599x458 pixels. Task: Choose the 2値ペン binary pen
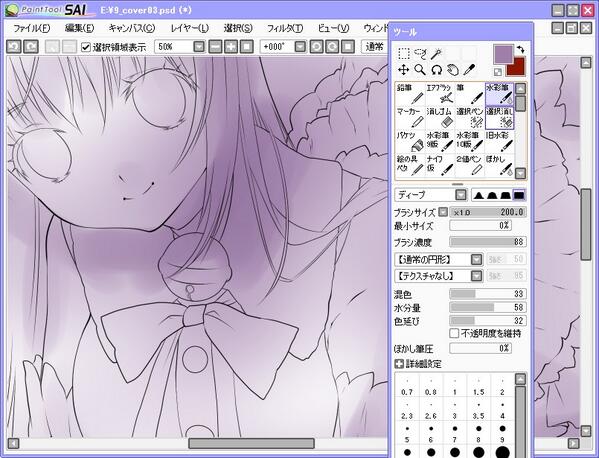[470, 165]
